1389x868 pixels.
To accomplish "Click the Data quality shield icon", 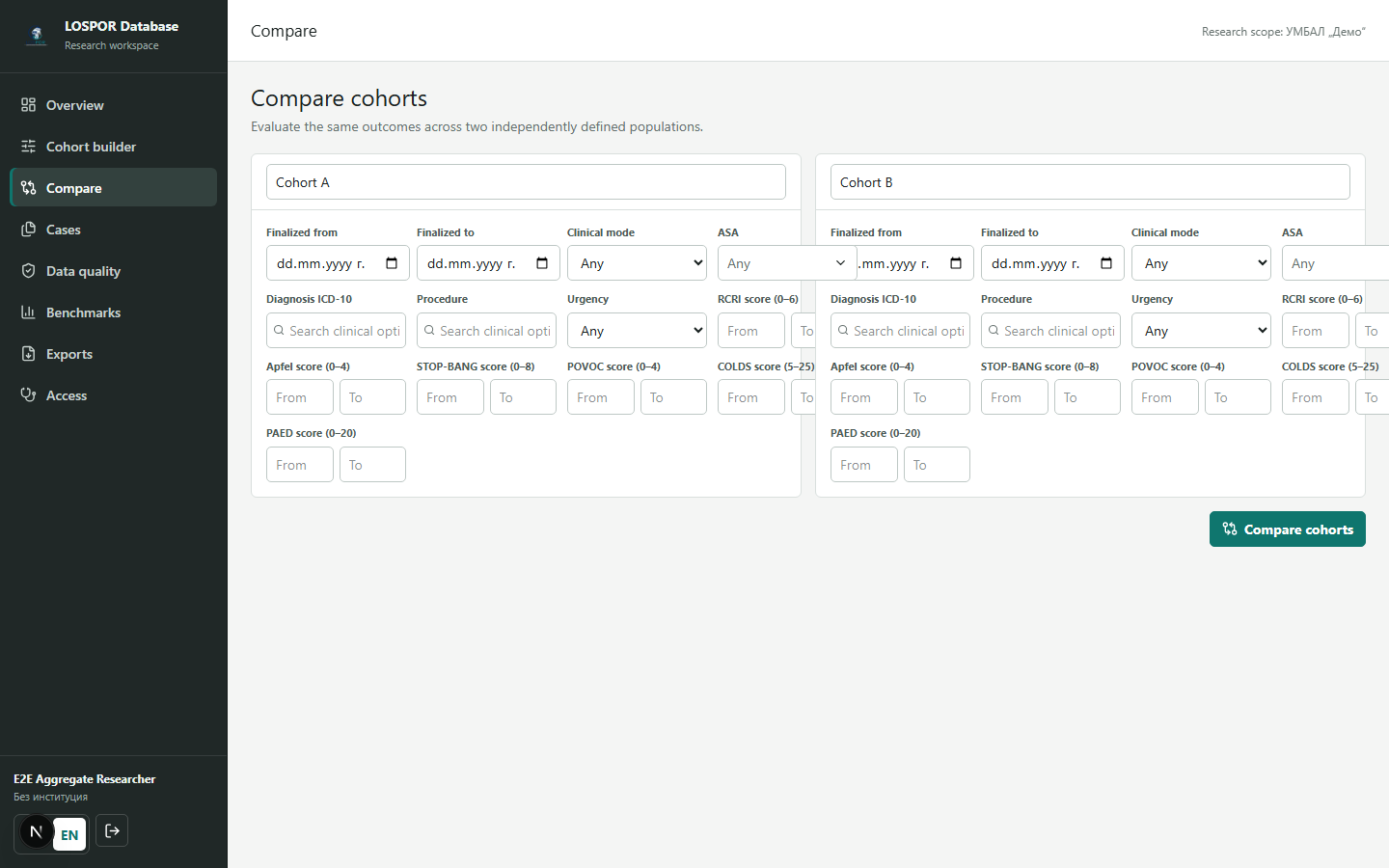I will [x=28, y=271].
